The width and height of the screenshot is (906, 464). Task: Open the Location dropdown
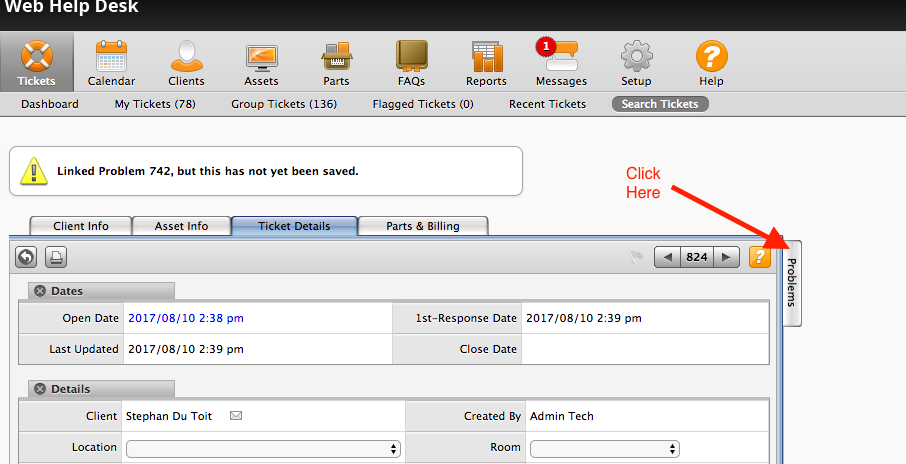pos(263,449)
